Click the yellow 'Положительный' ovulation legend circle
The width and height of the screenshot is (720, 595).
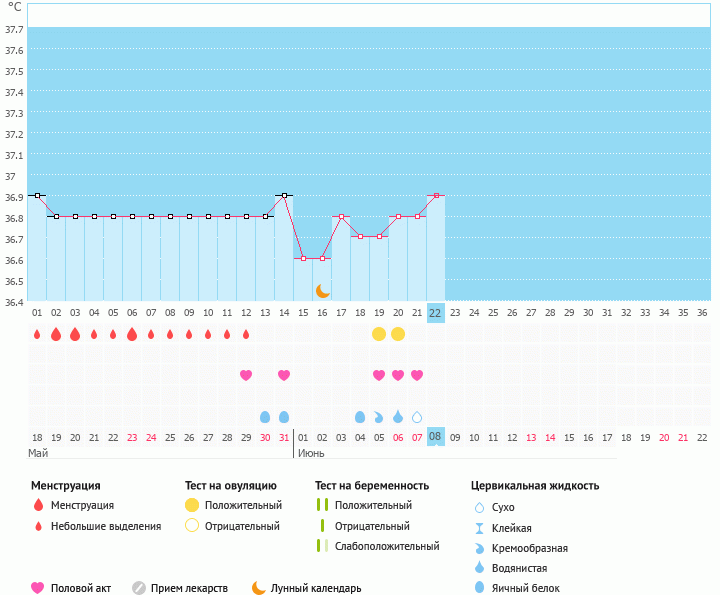192,505
